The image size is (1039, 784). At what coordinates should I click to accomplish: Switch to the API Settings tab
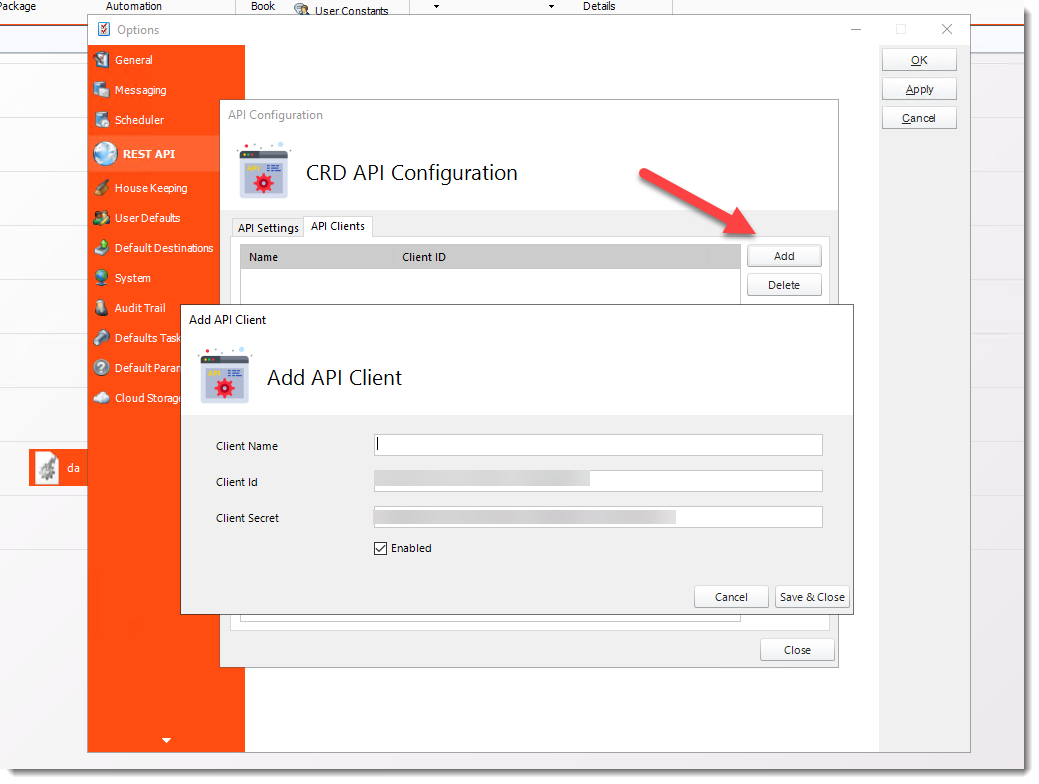(267, 227)
